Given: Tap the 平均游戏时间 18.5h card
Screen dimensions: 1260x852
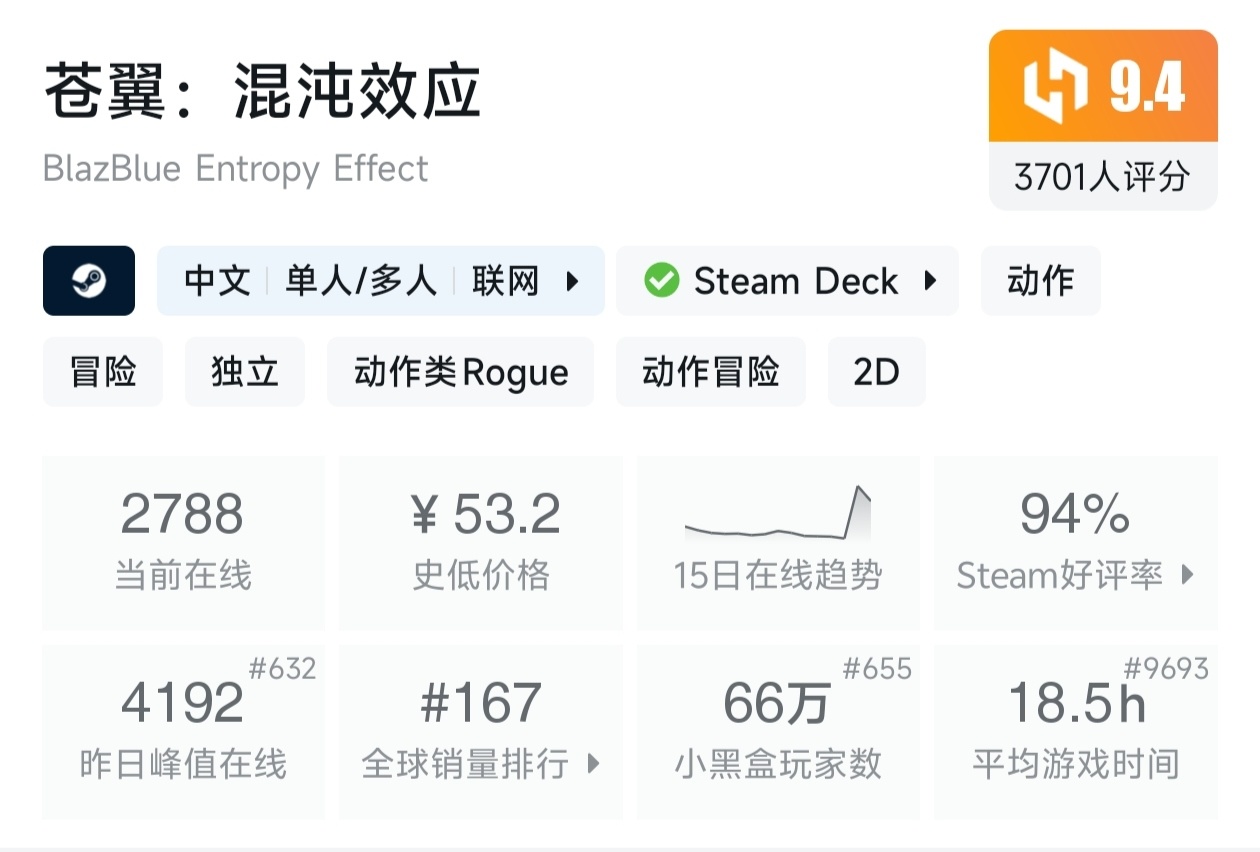Looking at the screenshot, I should 1075,732.
